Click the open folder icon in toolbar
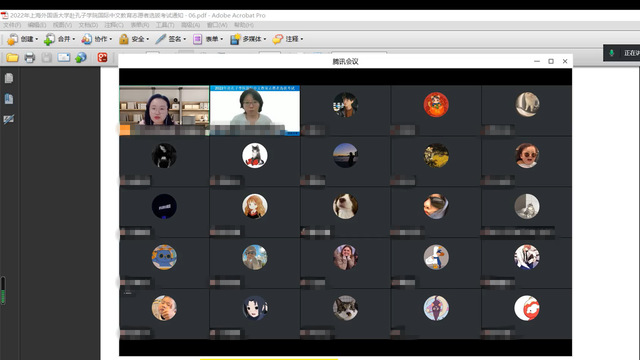640x360 pixels. tap(12, 58)
